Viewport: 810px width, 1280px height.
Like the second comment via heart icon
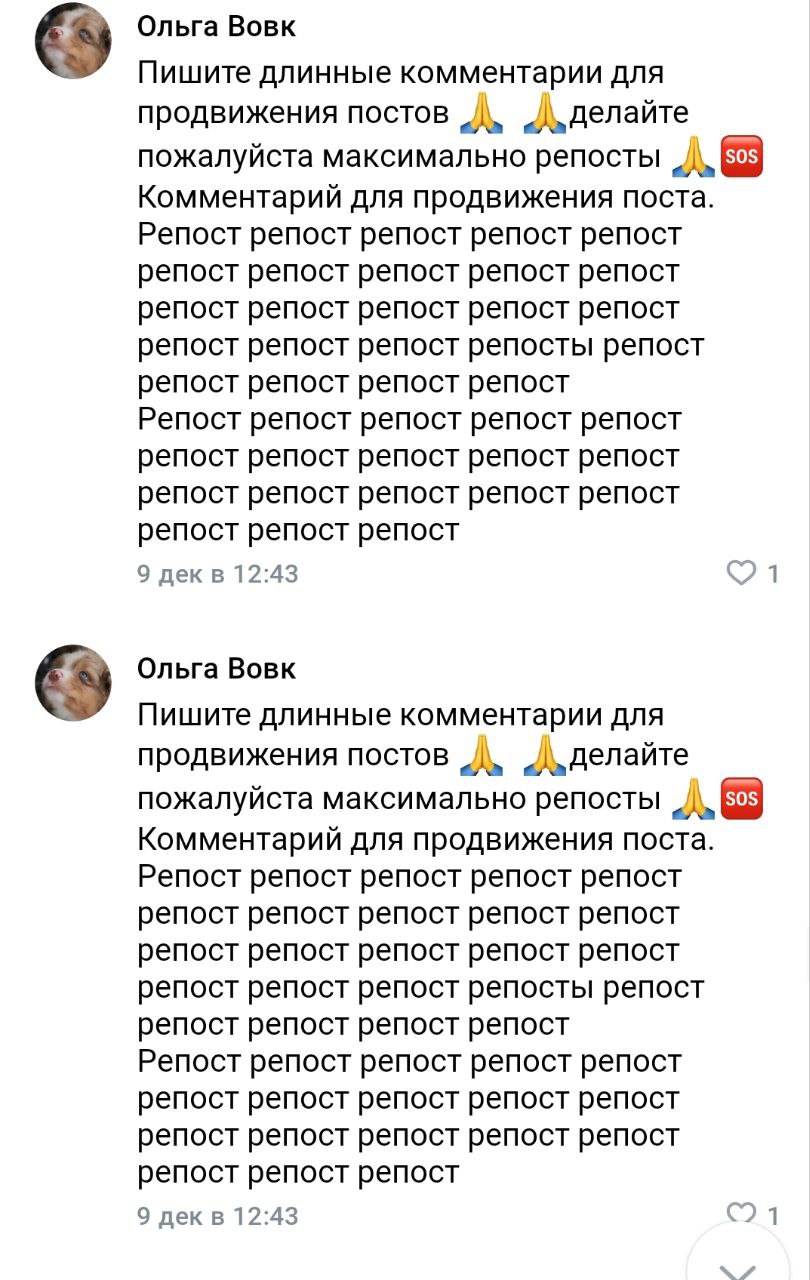(x=741, y=1211)
